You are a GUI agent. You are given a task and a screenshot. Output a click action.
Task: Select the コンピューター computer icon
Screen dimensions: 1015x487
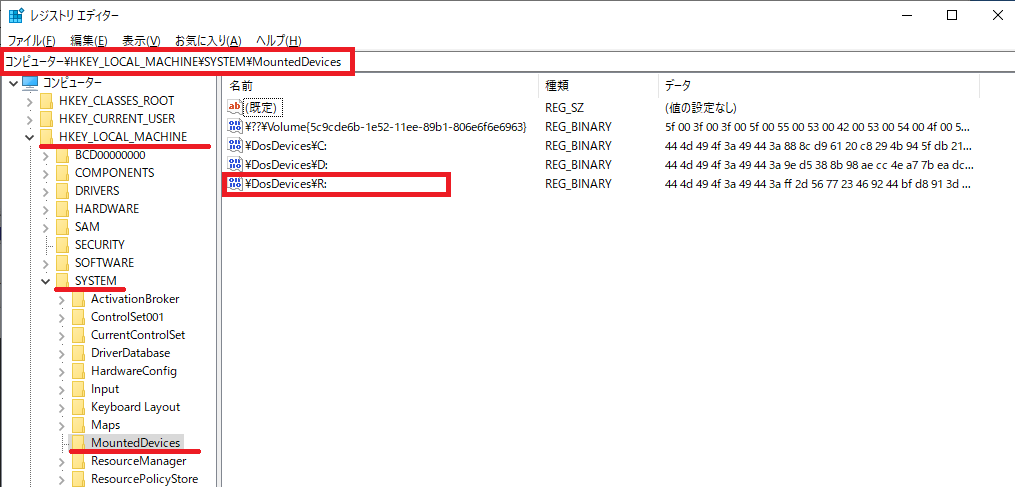click(30, 82)
